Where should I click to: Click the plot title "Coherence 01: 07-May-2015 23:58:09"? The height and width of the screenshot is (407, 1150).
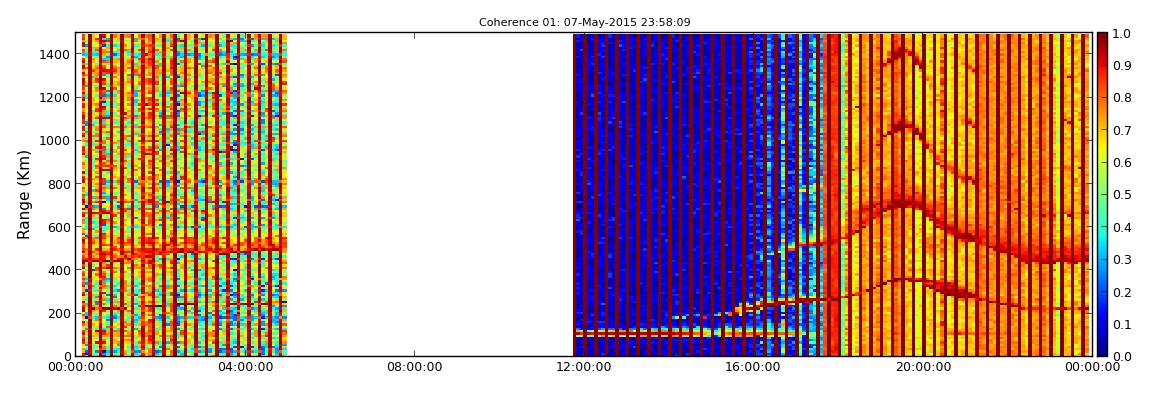point(585,23)
